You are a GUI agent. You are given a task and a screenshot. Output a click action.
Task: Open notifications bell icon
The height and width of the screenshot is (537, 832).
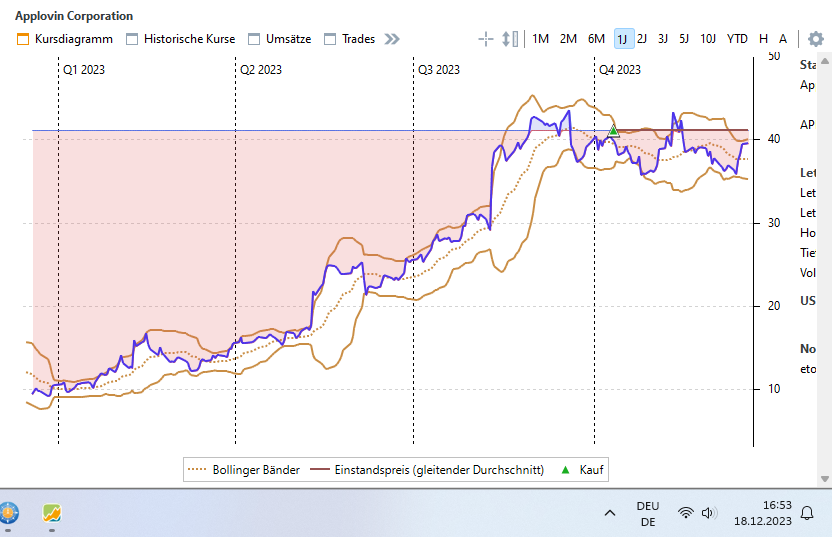pos(807,513)
